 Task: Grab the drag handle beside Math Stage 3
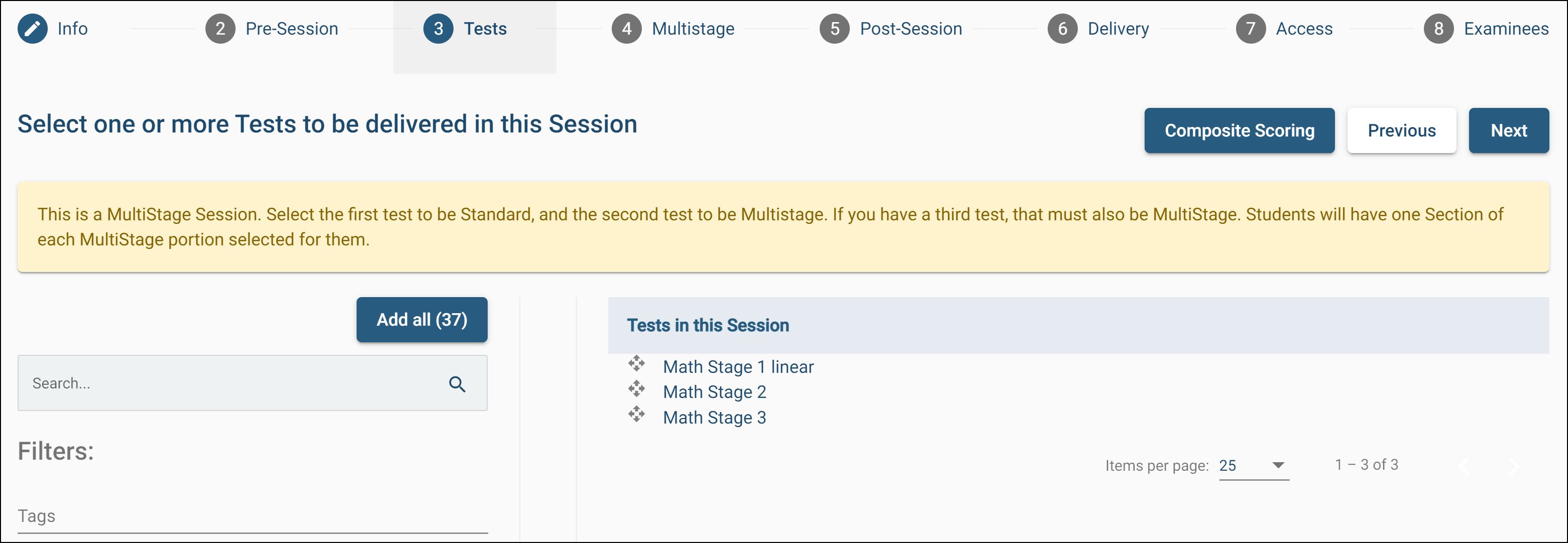pos(636,415)
